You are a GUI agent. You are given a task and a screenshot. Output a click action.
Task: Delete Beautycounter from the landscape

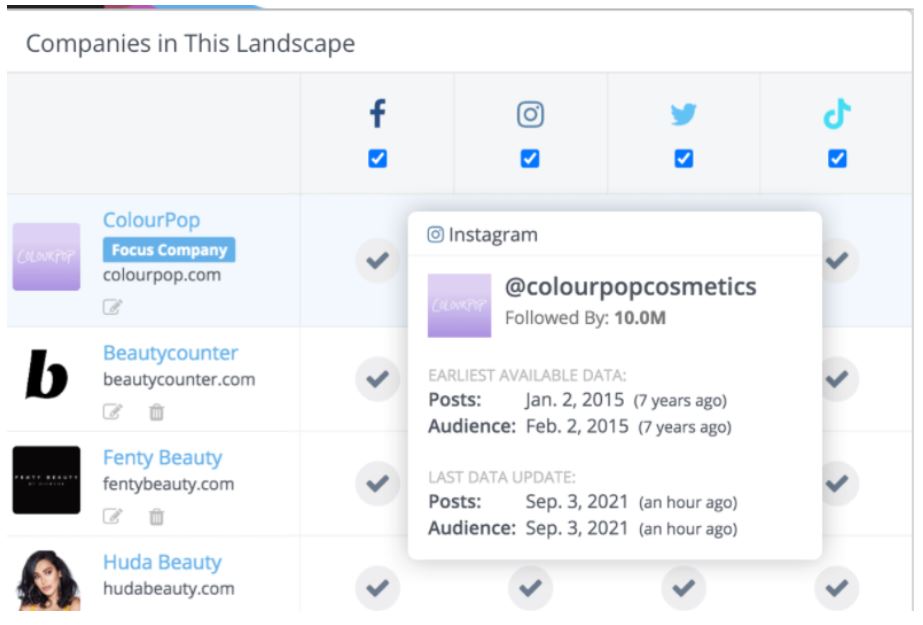click(156, 411)
